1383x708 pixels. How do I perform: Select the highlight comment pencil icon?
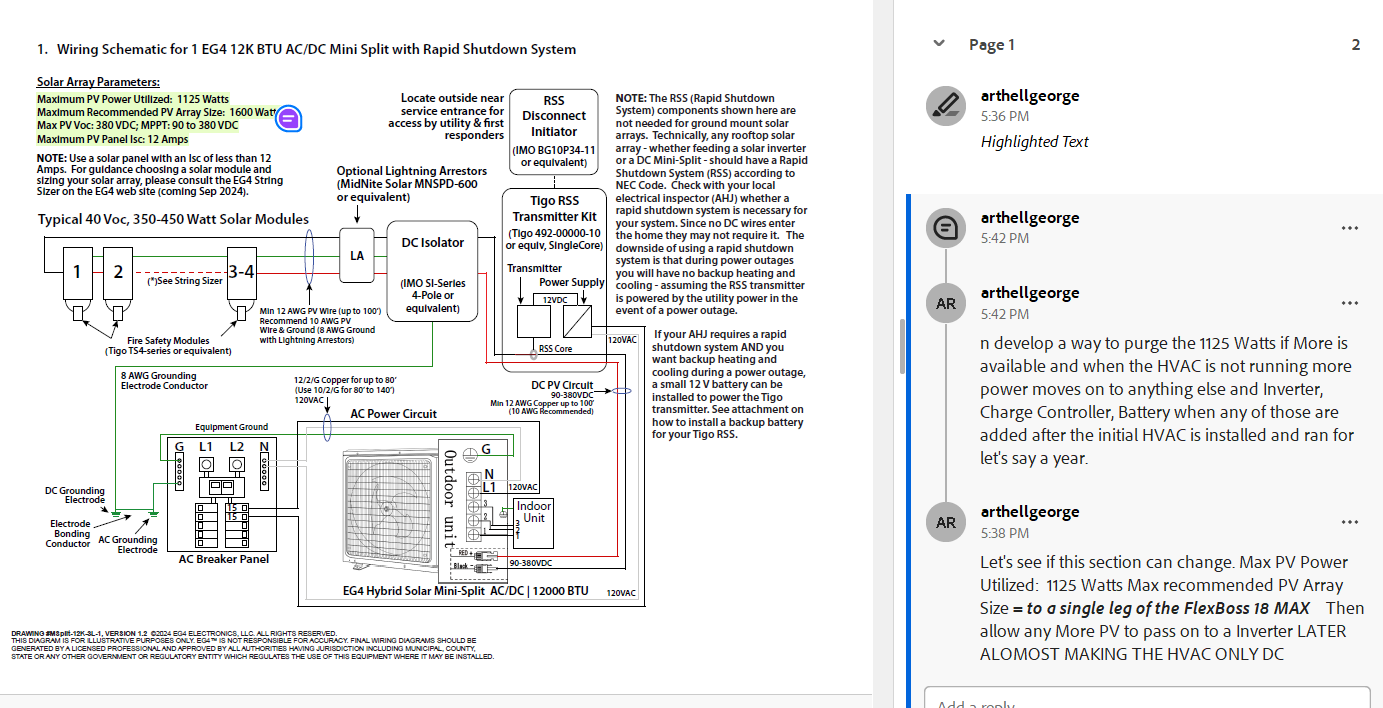[945, 106]
